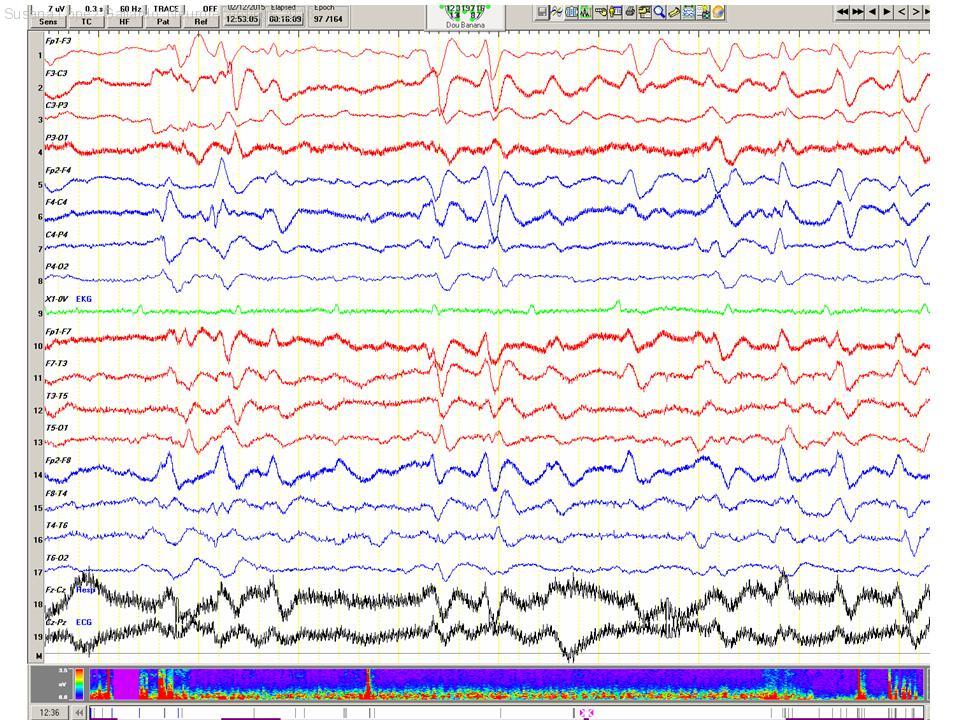Screen dimensions: 960x720
Task: Click the Ref reference button
Action: click(201, 21)
